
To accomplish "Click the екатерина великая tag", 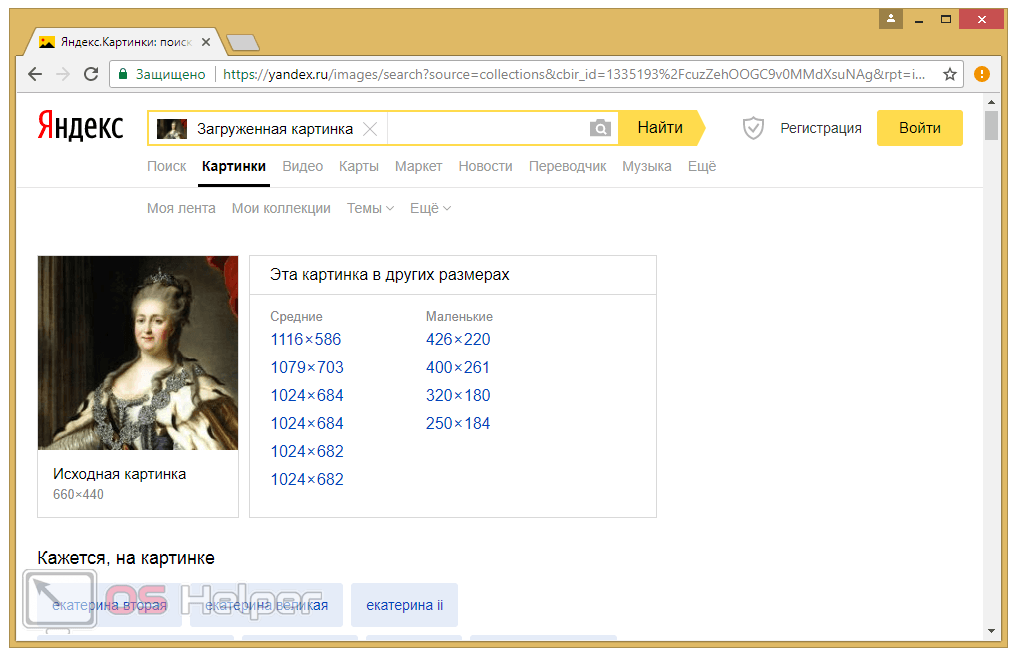I will pyautogui.click(x=266, y=605).
